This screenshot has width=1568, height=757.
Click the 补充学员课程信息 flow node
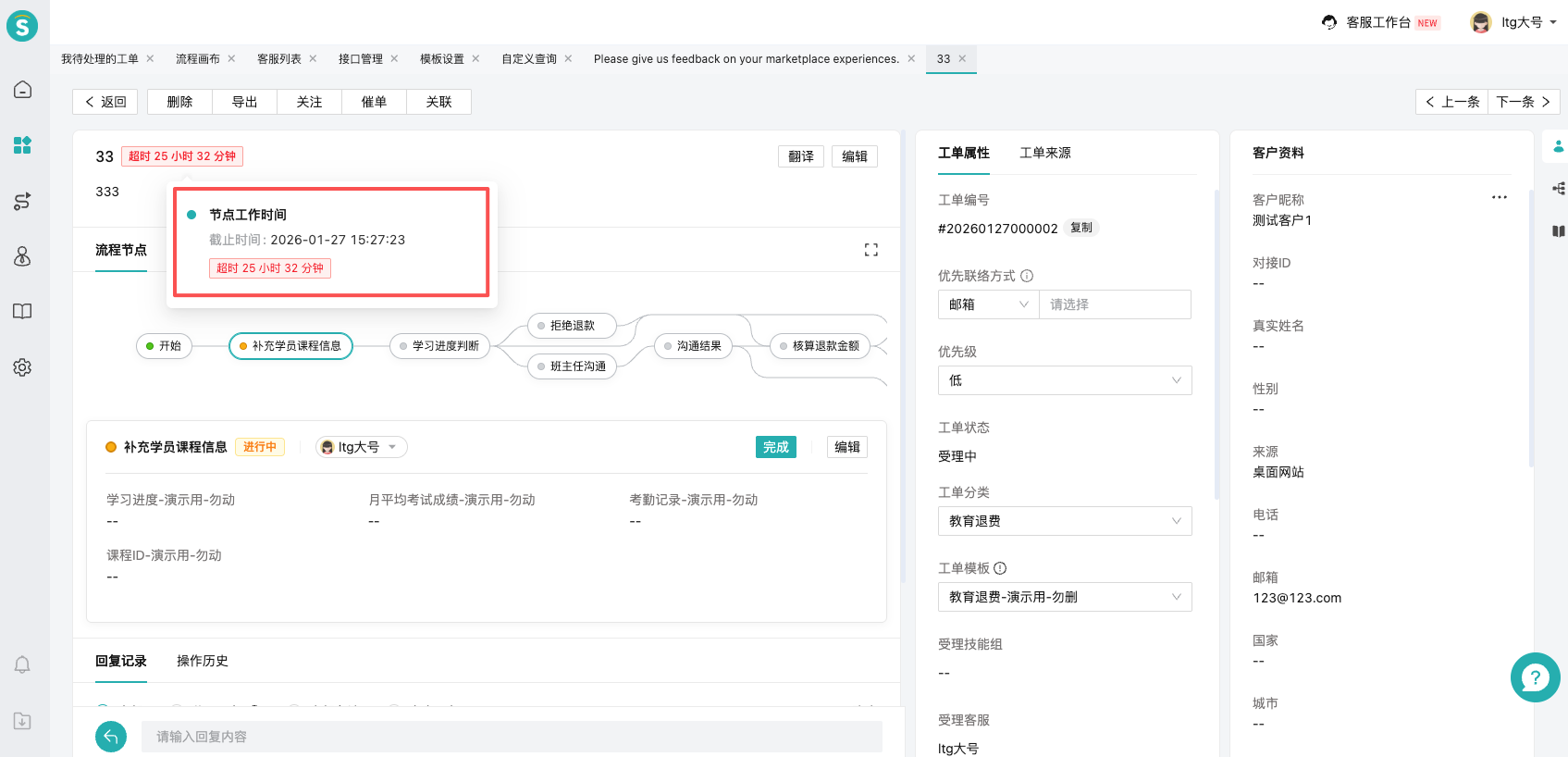pos(290,346)
